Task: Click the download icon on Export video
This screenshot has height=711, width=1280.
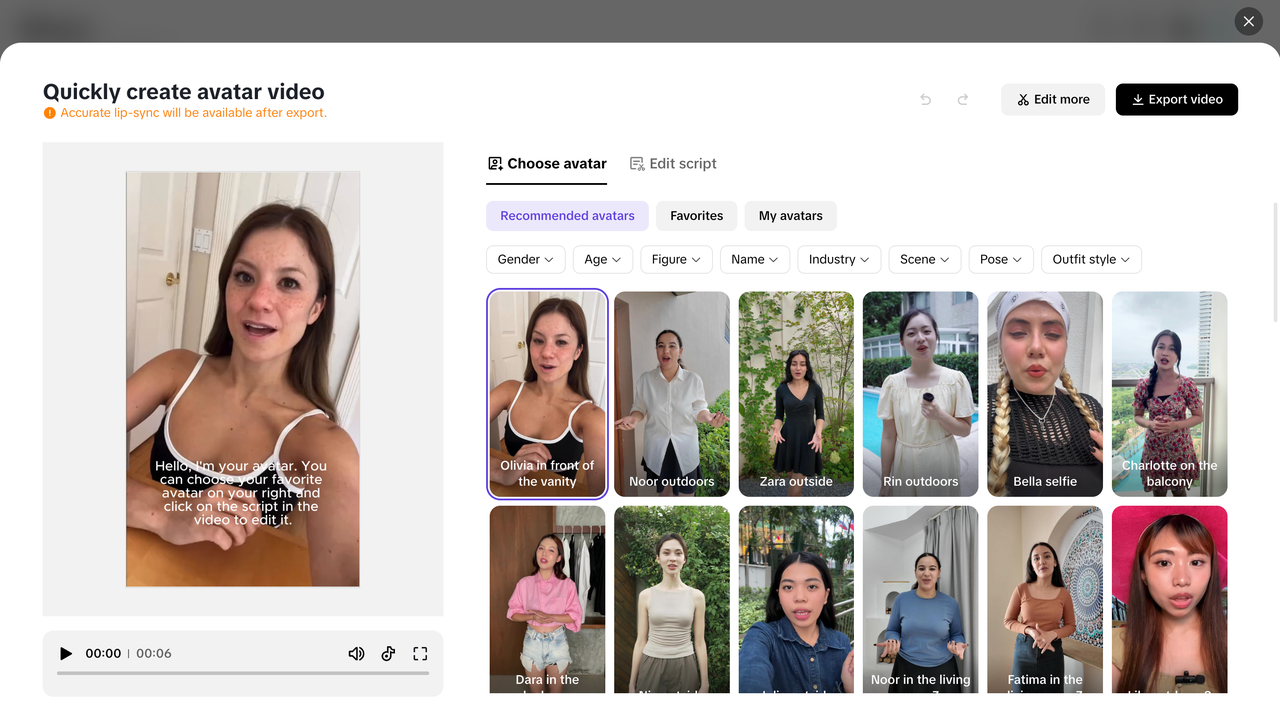Action: pyautogui.click(x=1137, y=99)
